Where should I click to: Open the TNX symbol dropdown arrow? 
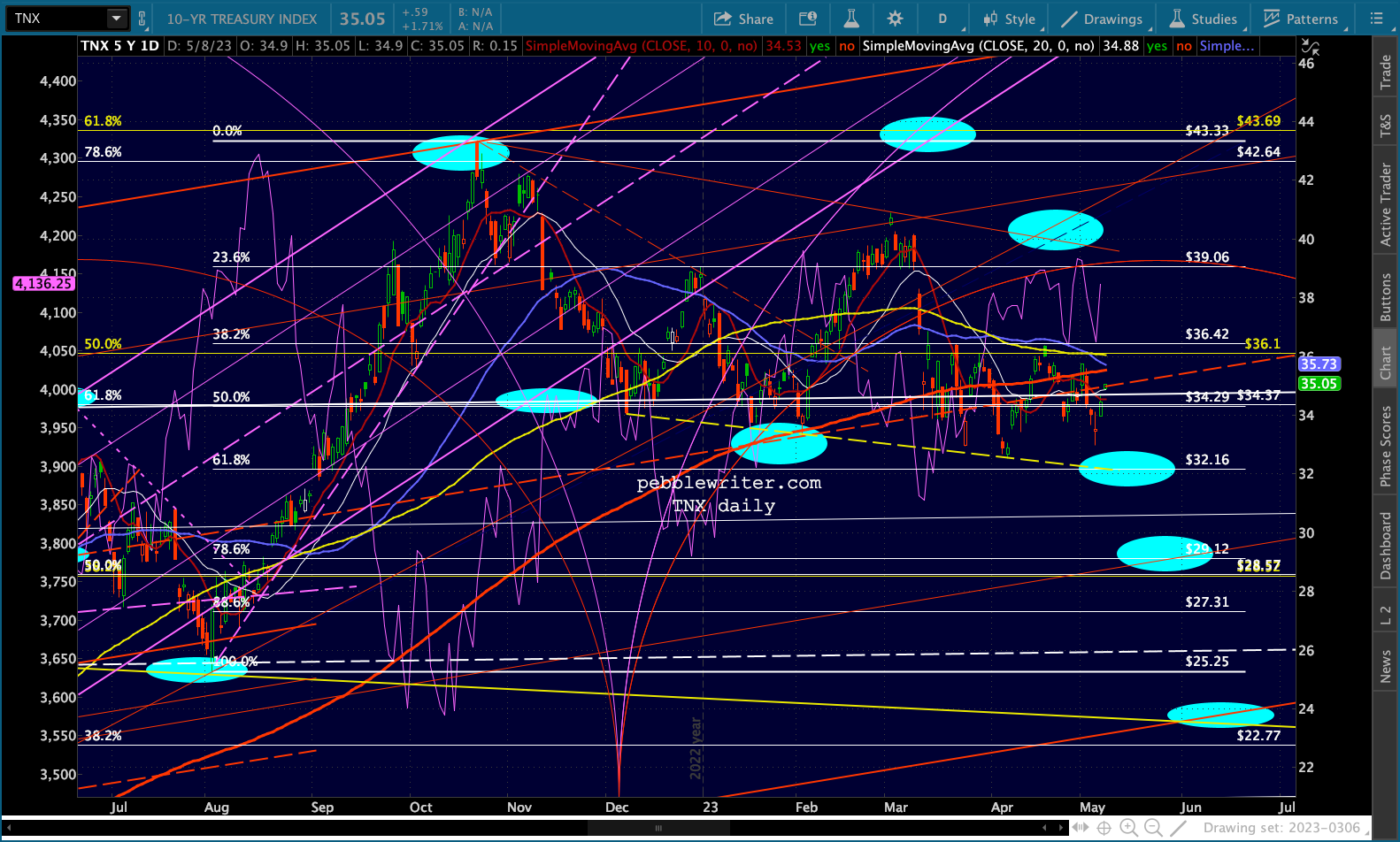[117, 19]
